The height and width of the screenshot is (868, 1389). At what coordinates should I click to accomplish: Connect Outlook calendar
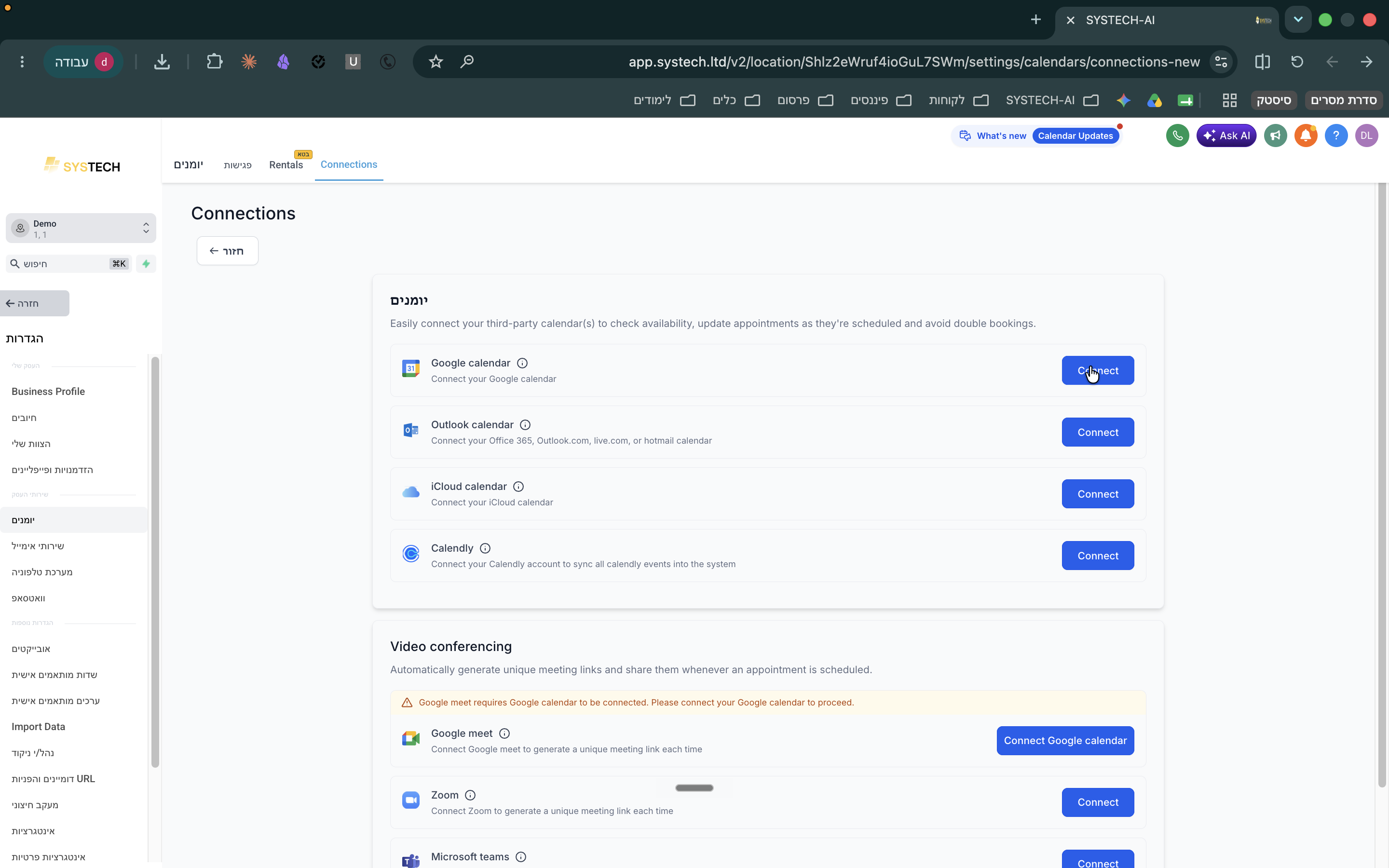click(x=1097, y=432)
